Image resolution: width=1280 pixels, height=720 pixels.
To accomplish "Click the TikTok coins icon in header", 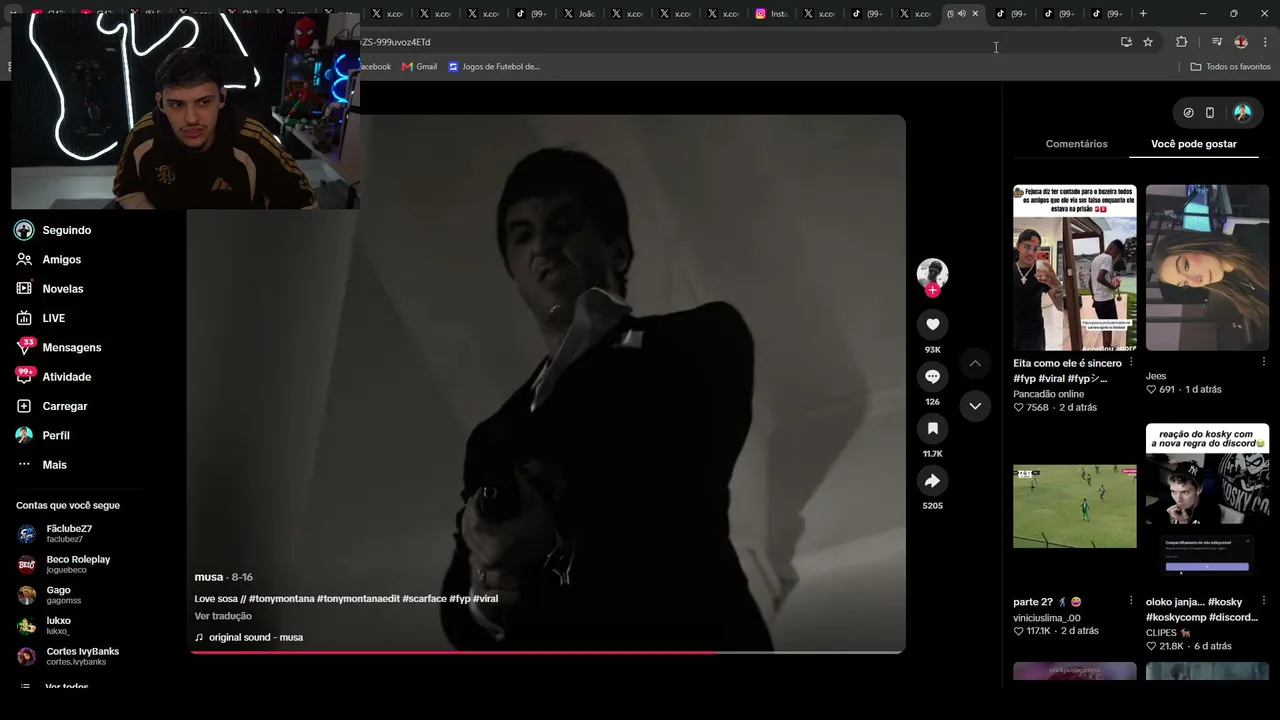I will [1188, 113].
